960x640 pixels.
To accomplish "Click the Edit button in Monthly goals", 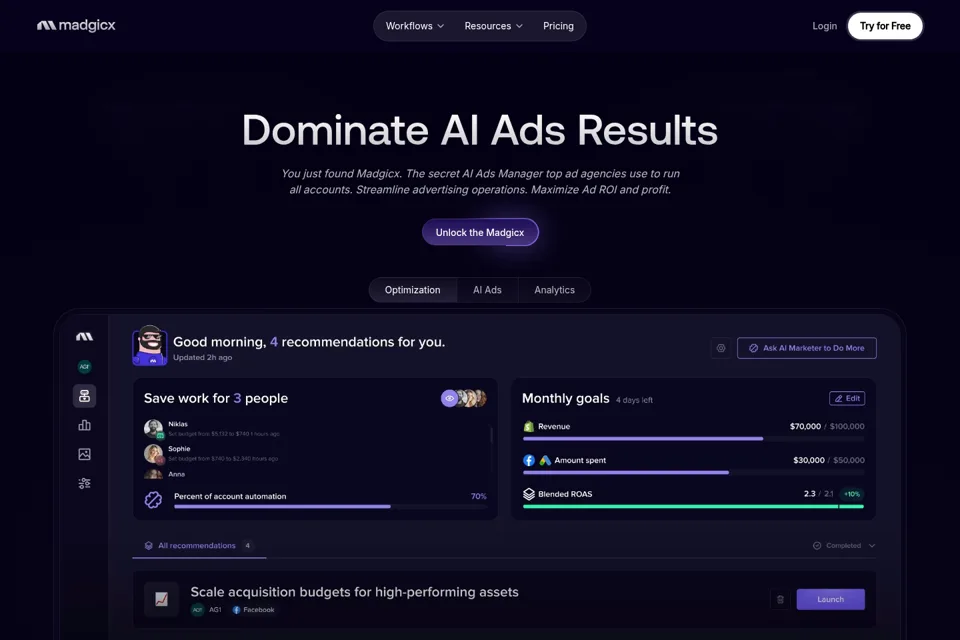I will tap(847, 398).
